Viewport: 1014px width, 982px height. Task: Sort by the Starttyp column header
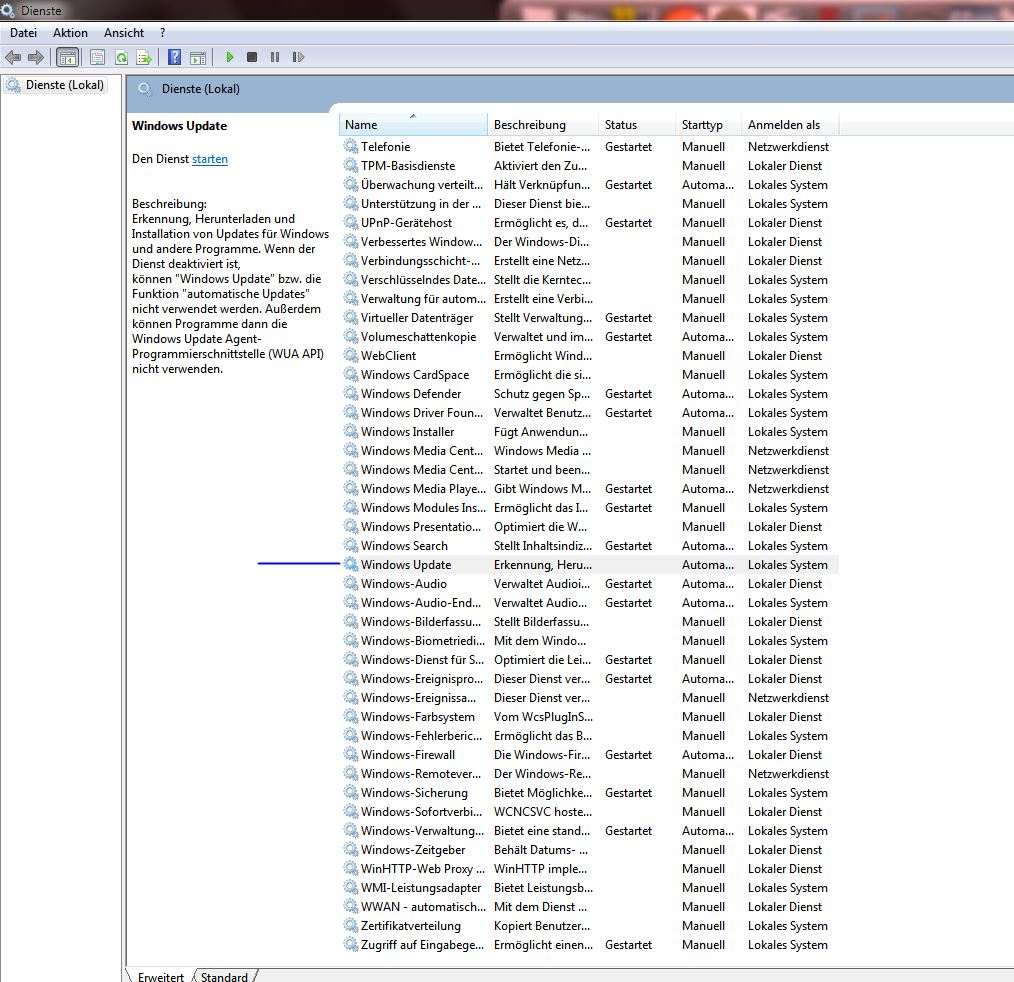709,125
